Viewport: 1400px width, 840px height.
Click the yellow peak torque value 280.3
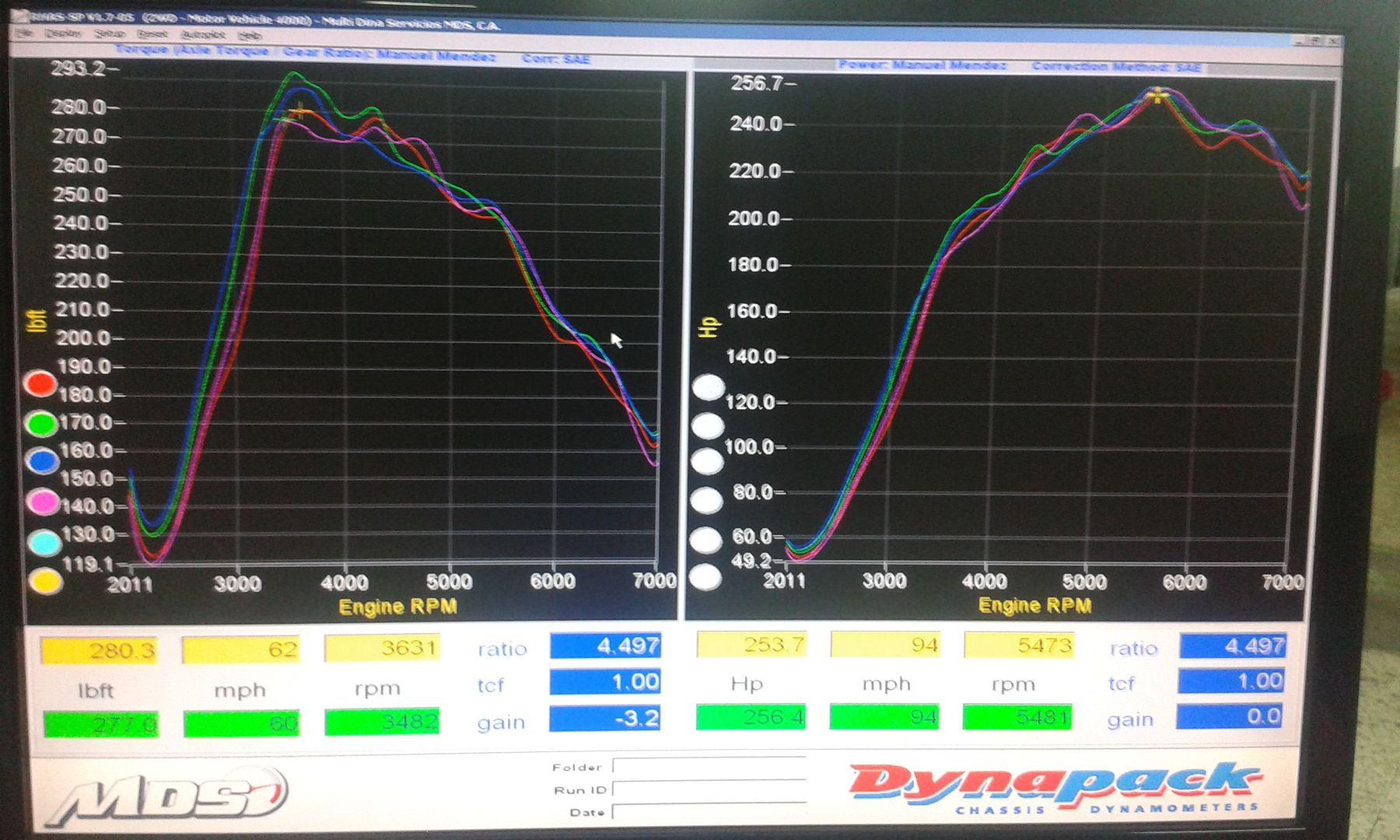click(99, 650)
